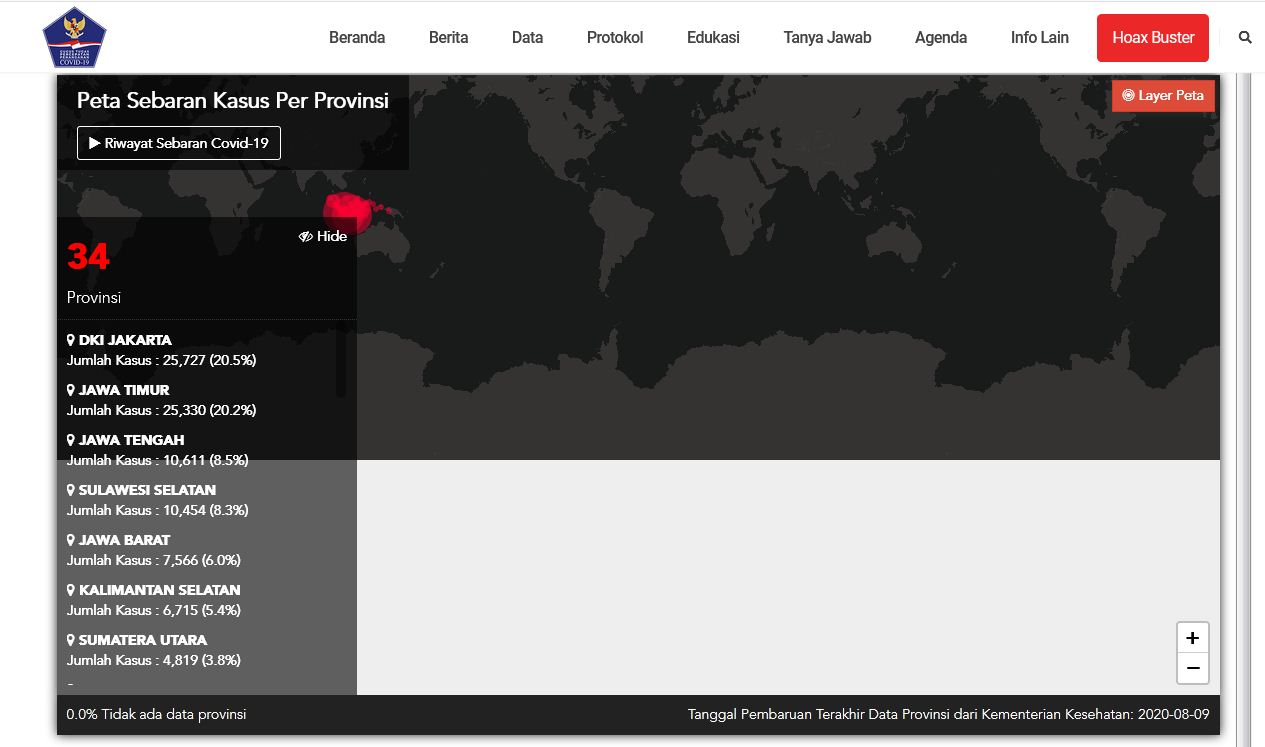Hide the province list panel

(x=323, y=236)
